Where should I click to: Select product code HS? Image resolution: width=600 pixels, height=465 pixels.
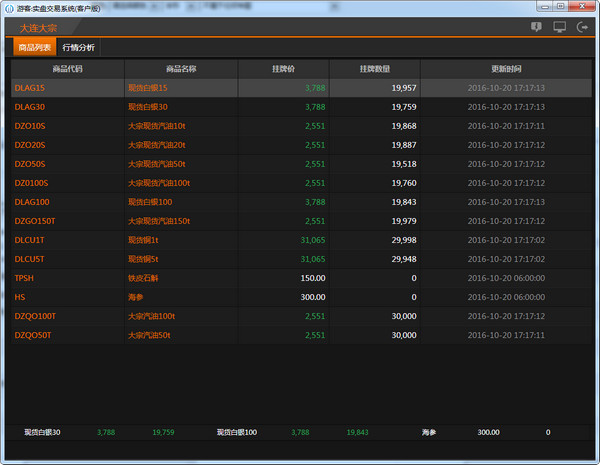coord(20,297)
